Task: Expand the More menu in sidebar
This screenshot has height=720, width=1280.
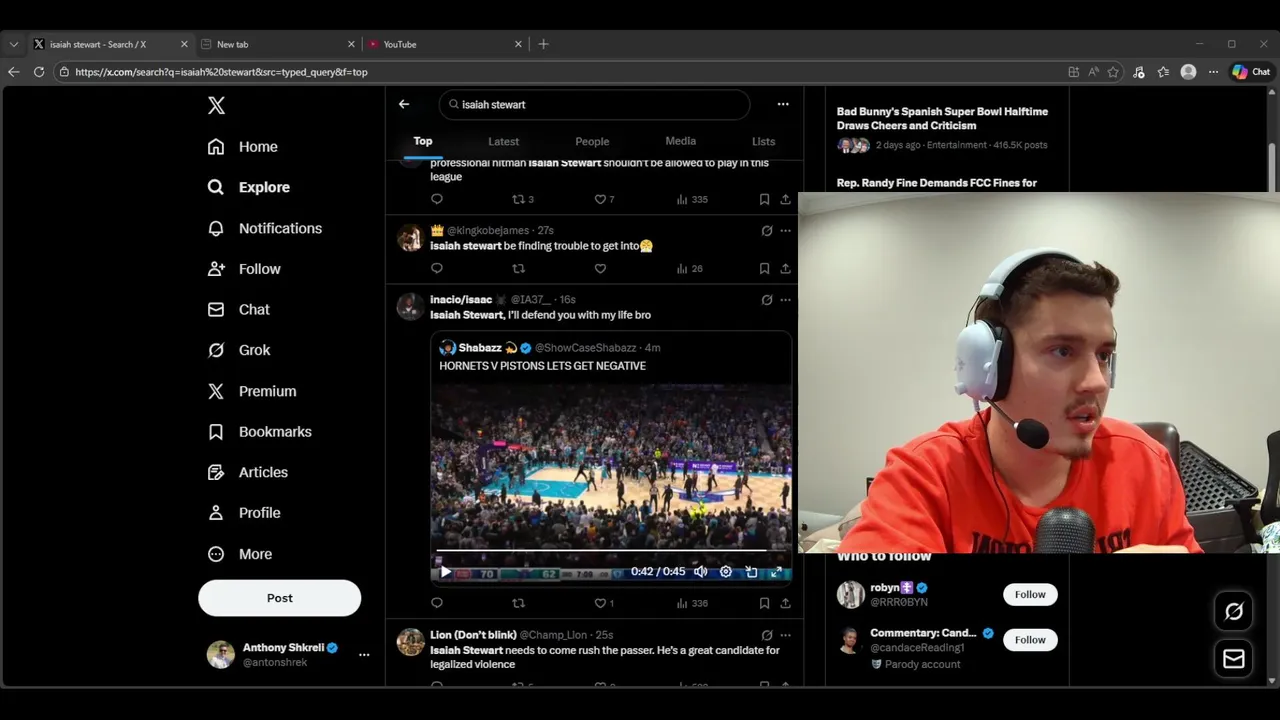Action: [239, 554]
